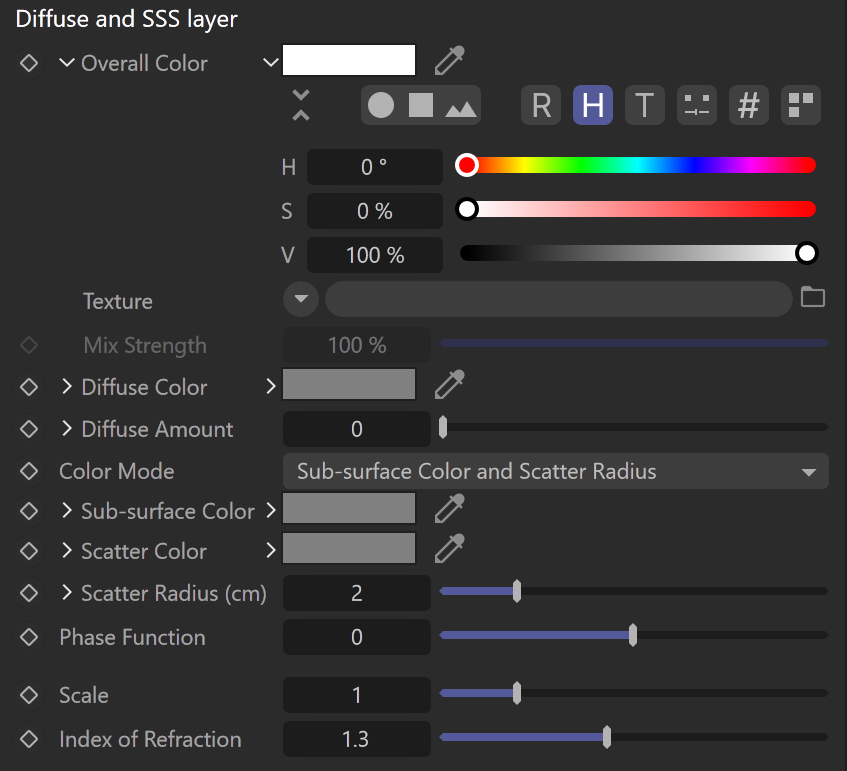The image size is (847, 771).
Task: Select the color from picture mode icon
Action: [461, 107]
